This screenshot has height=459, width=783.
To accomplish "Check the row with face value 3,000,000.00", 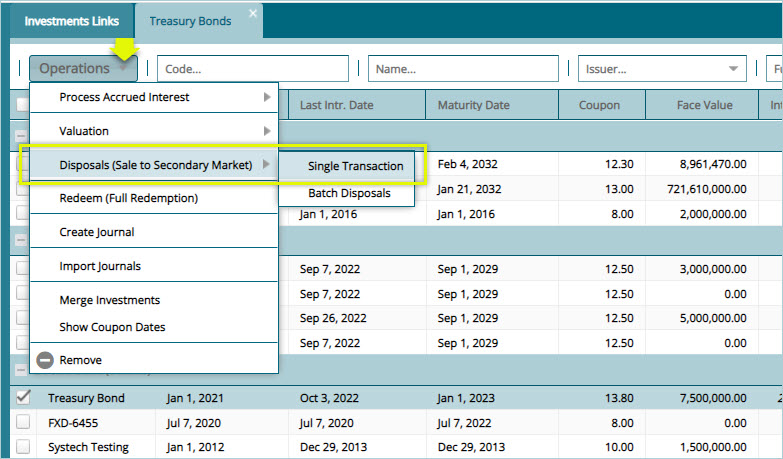I will [x=23, y=268].
